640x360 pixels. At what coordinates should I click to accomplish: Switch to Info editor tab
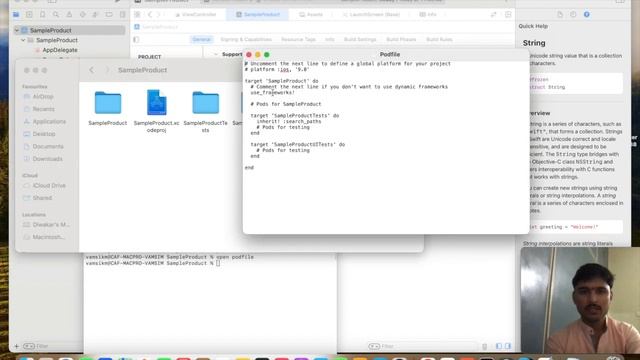tap(428, 15)
